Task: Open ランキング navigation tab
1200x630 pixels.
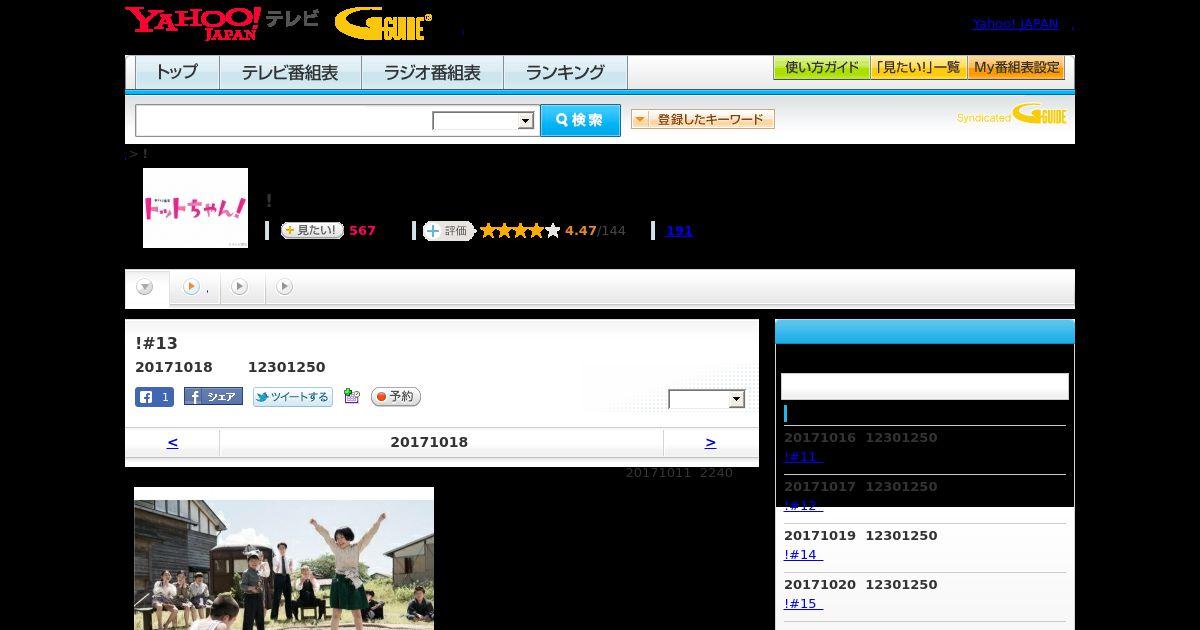Action: 565,73
